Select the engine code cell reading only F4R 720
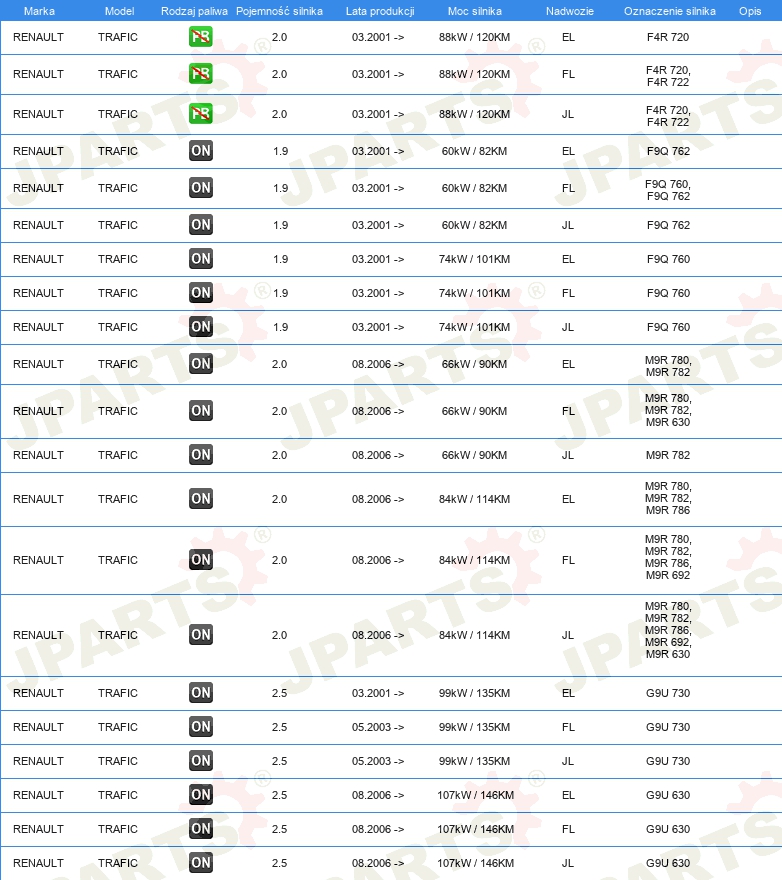This screenshot has width=782, height=880. tap(668, 37)
